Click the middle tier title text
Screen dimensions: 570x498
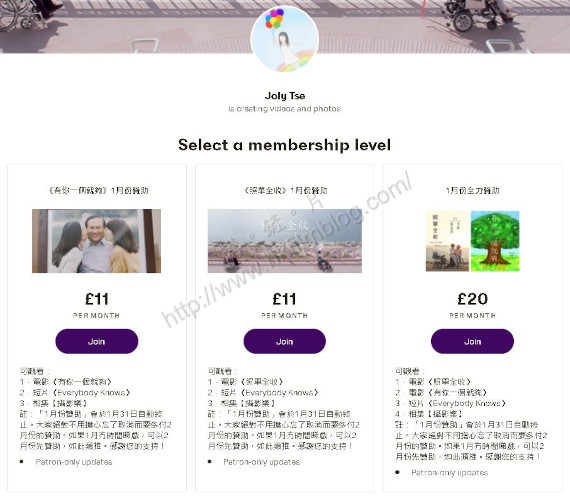285,190
